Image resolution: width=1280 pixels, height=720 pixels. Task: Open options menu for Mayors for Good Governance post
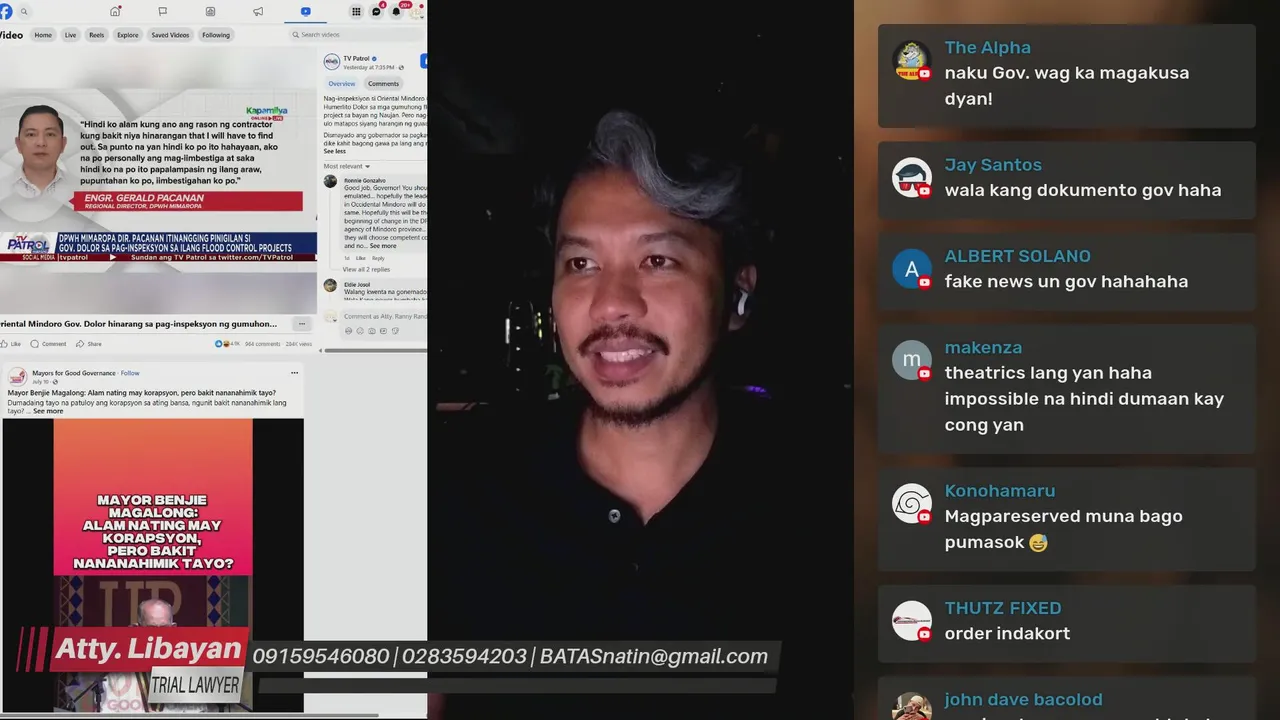pyautogui.click(x=294, y=372)
